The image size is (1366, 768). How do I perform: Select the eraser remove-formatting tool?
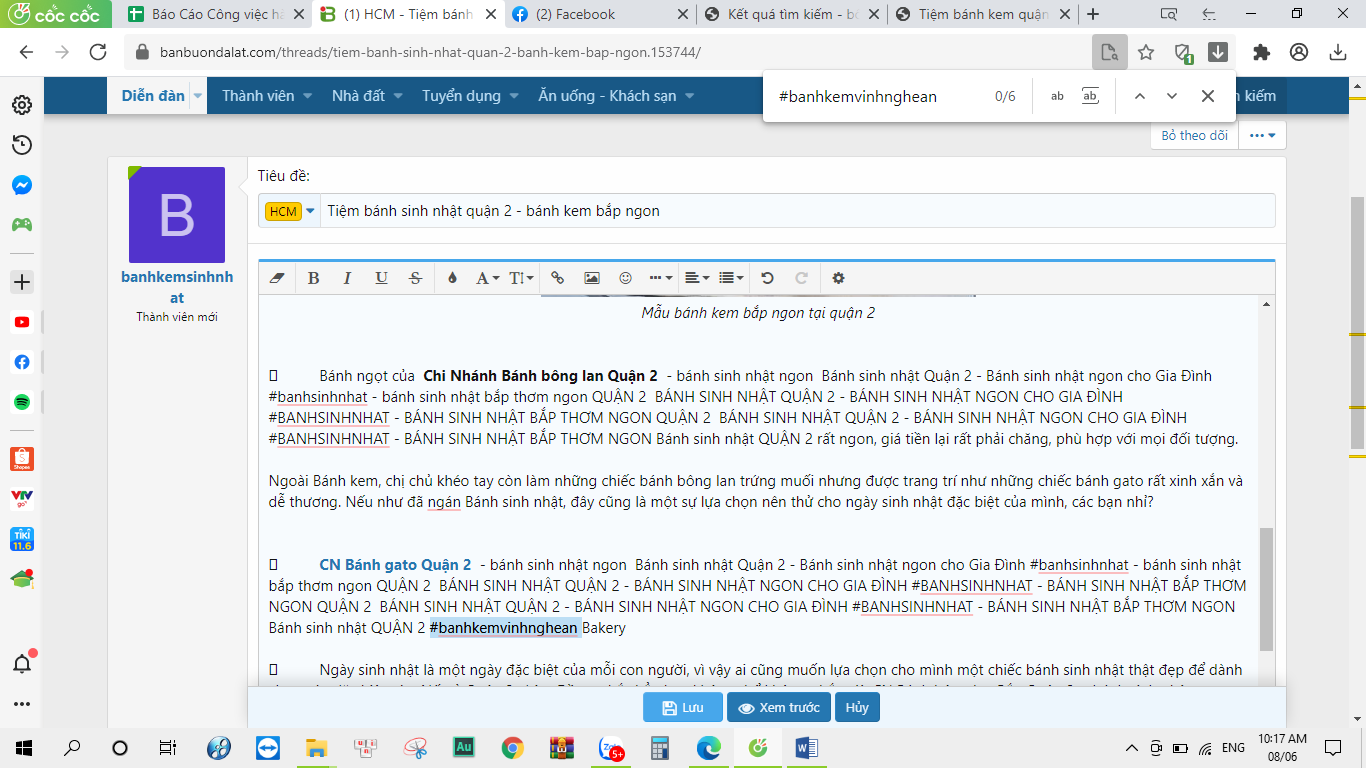point(278,278)
